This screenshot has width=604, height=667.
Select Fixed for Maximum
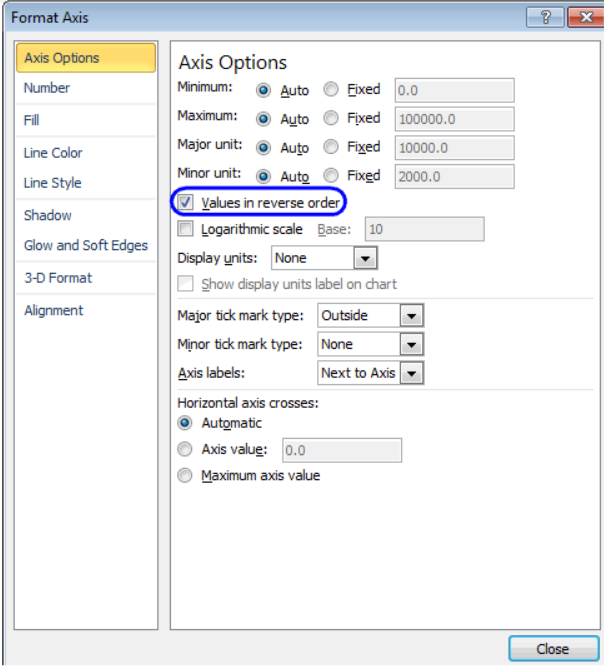pos(331,118)
